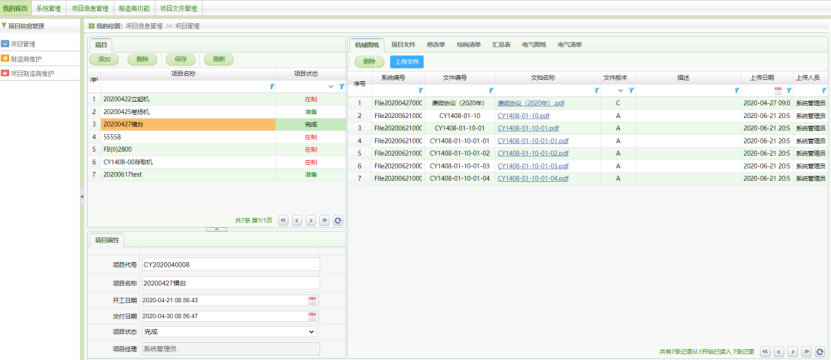This screenshot has height=360, width=831.
Task: Open calendar picker in 上传日期 filter
Action: 778,91
